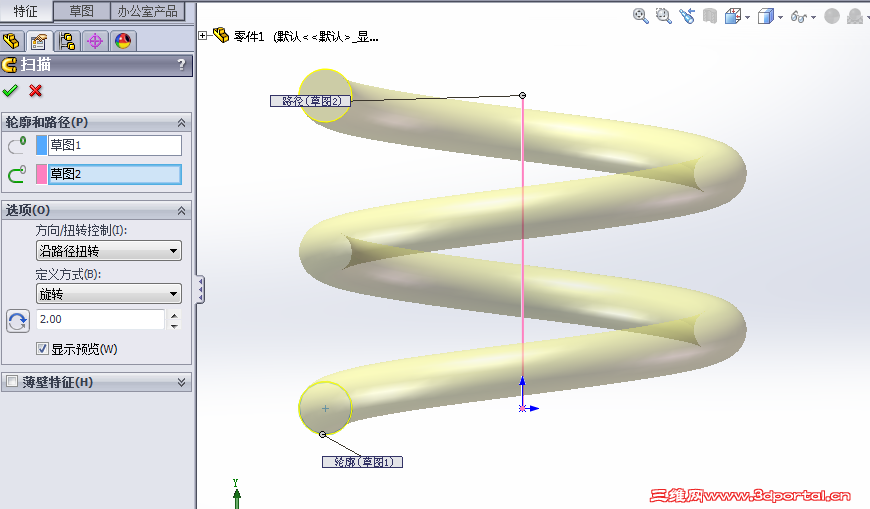
Task: Open the DimXpertManager crosshair tab
Action: coord(95,41)
